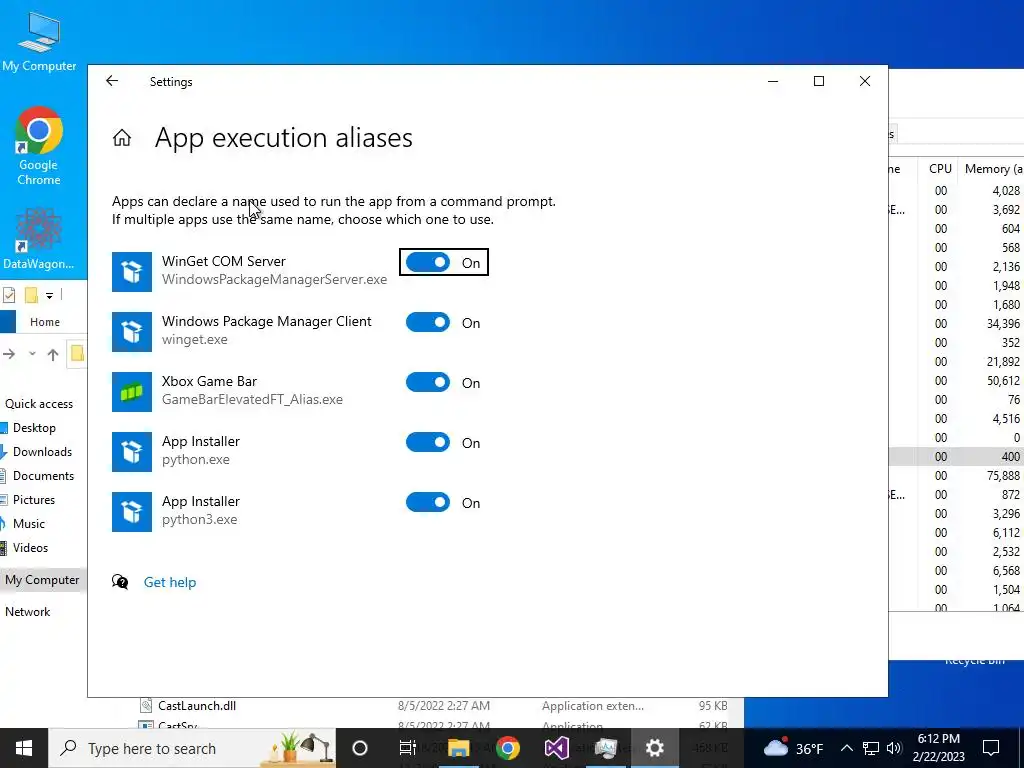Click Get help link
1024x768 pixels.
pos(170,582)
